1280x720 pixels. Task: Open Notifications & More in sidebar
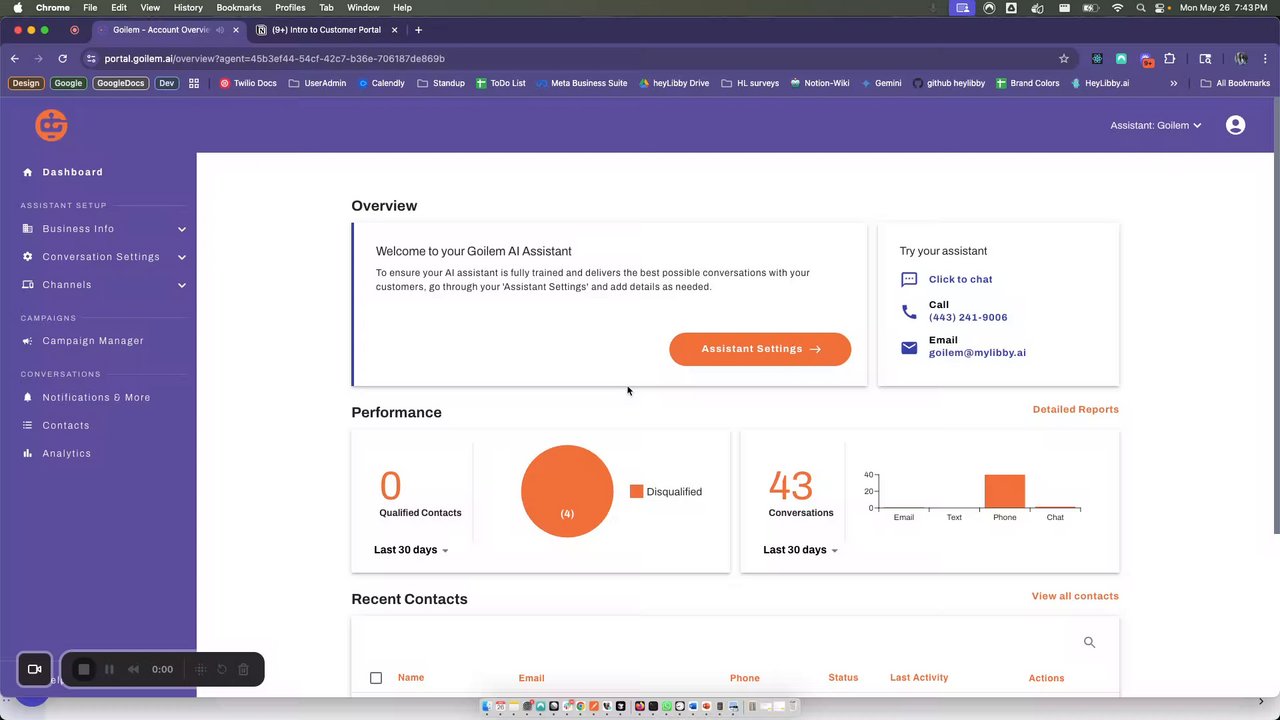[96, 397]
